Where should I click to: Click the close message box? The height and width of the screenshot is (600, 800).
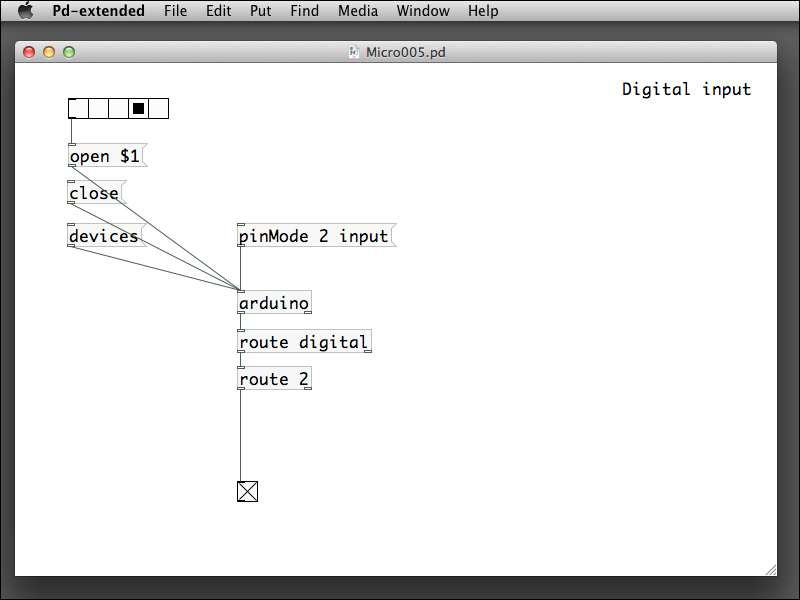(93, 192)
